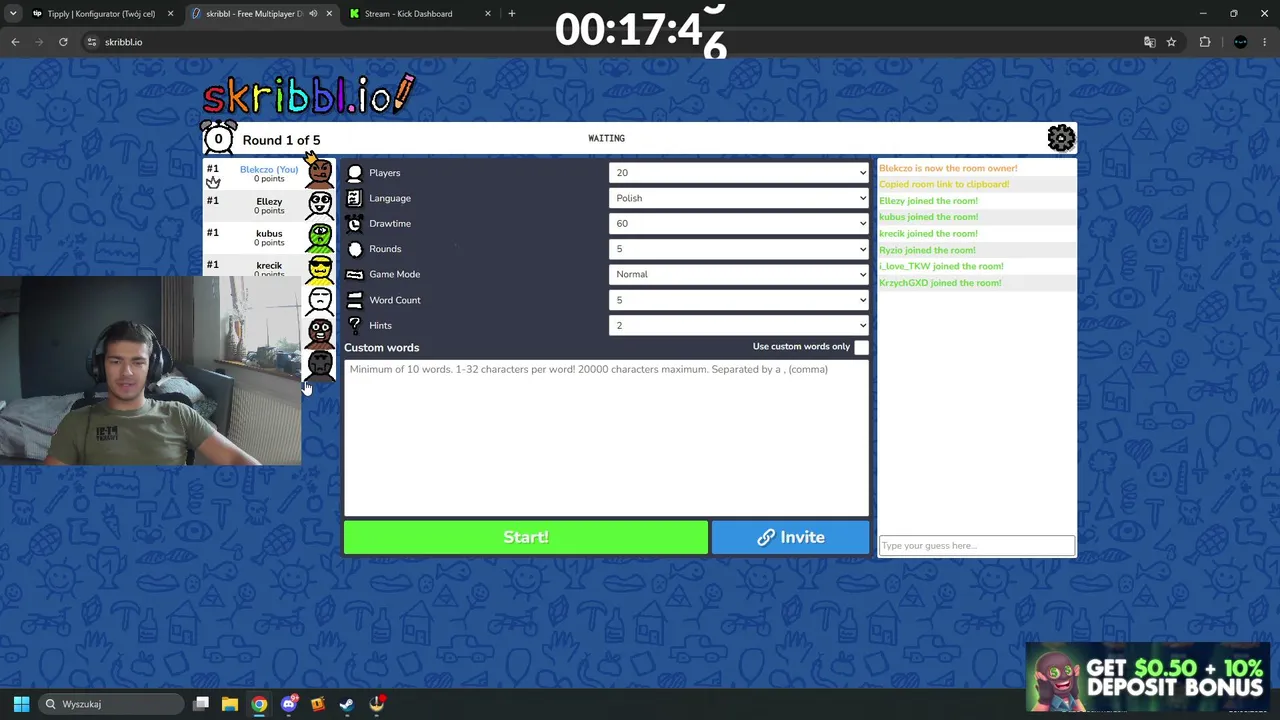The height and width of the screenshot is (720, 1280).
Task: Click the blue Invite button
Action: pyautogui.click(x=791, y=538)
